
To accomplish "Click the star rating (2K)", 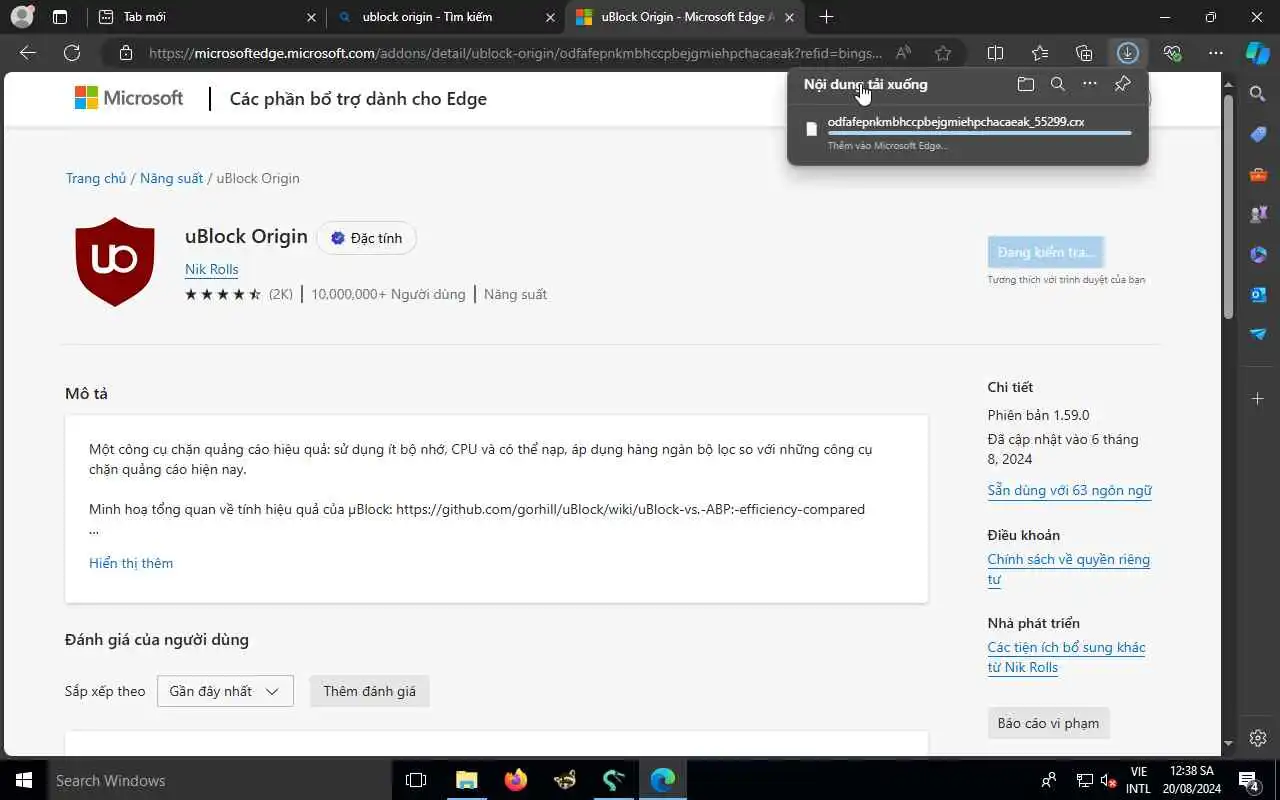I will point(238,294).
